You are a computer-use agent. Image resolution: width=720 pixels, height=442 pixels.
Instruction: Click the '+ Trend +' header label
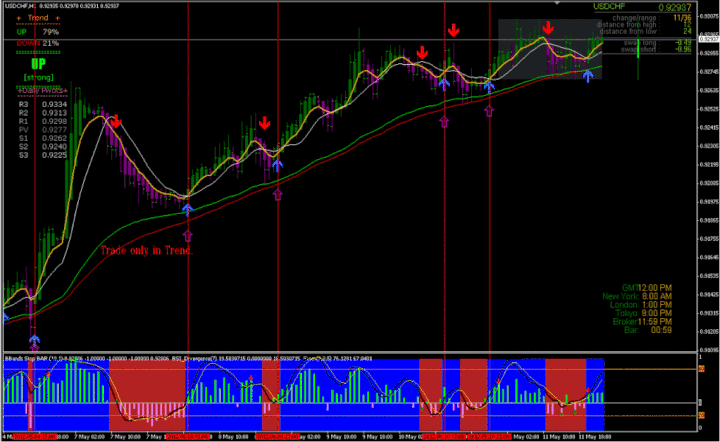click(38, 18)
